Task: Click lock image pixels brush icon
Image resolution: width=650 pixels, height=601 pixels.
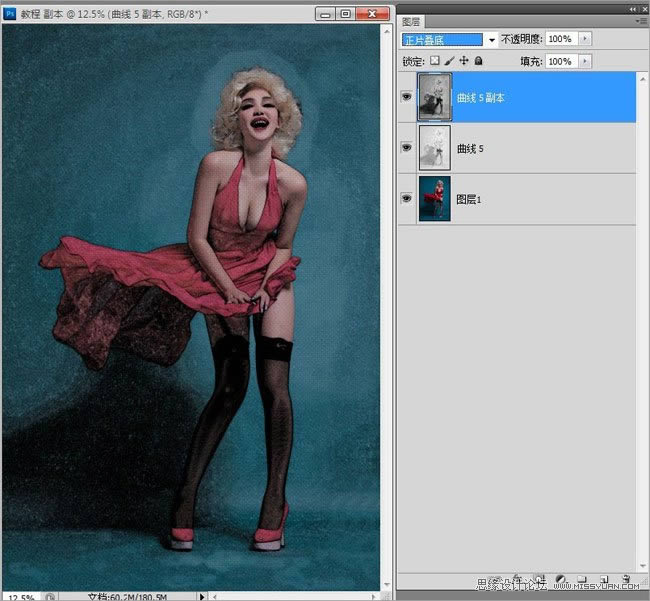Action: (449, 61)
